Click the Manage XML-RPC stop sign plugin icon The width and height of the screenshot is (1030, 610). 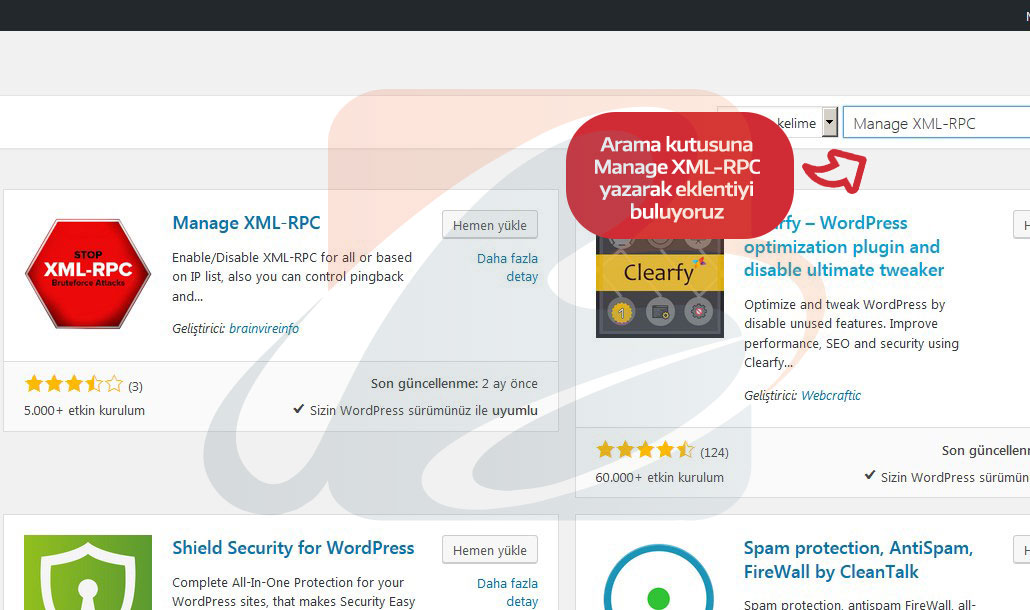pyautogui.click(x=88, y=274)
